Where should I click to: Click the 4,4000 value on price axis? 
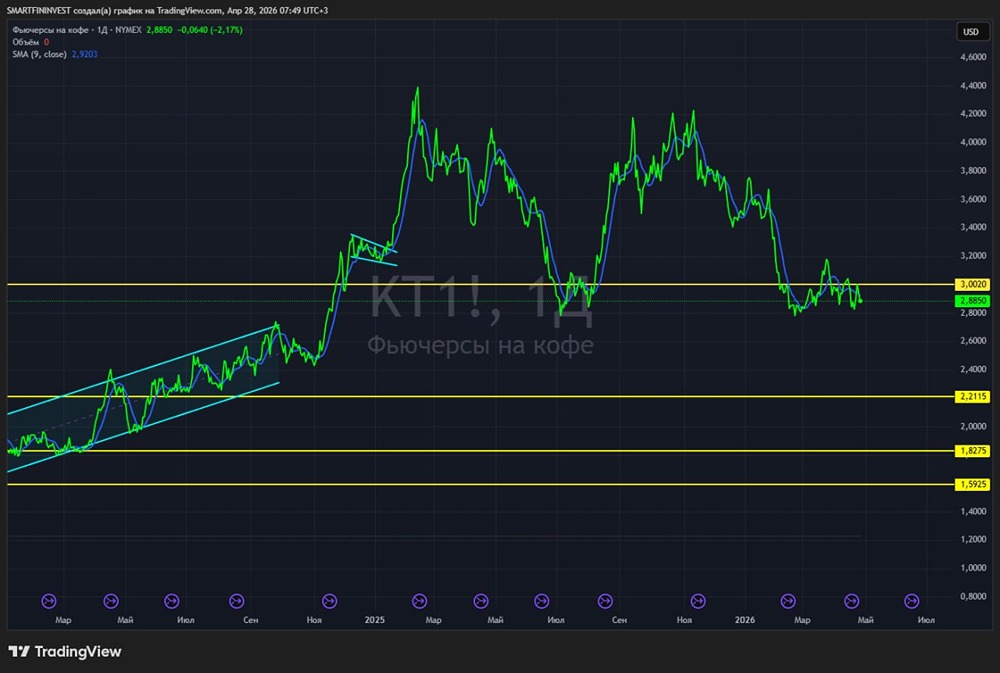pyautogui.click(x=973, y=85)
